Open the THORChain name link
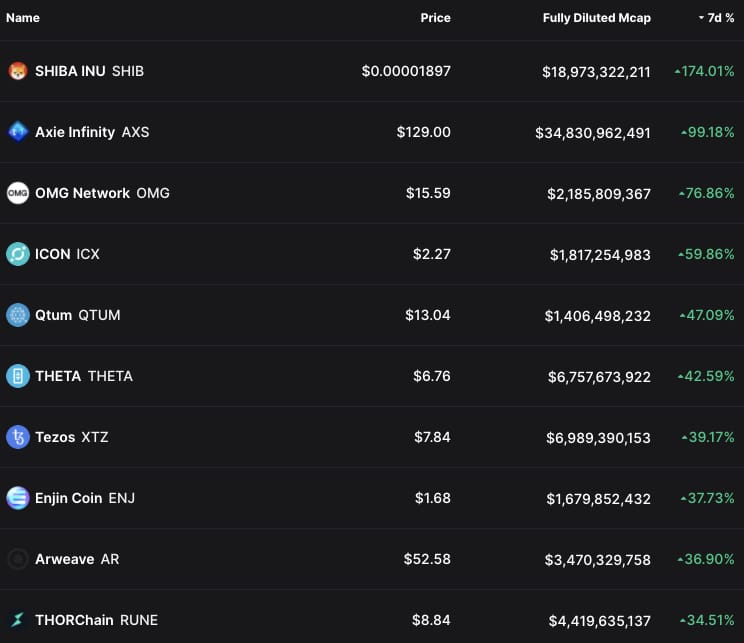Screen dimensions: 744x643 (x=75, y=620)
